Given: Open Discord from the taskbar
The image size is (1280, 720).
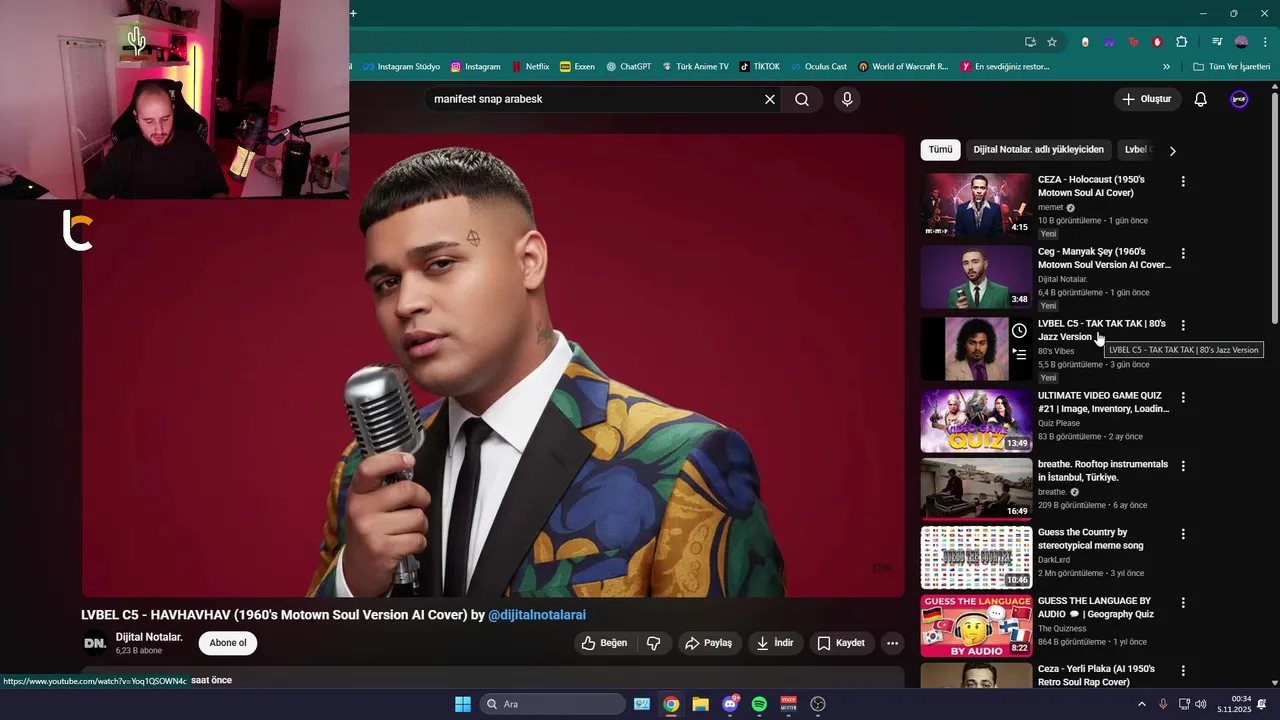Looking at the screenshot, I should (730, 704).
